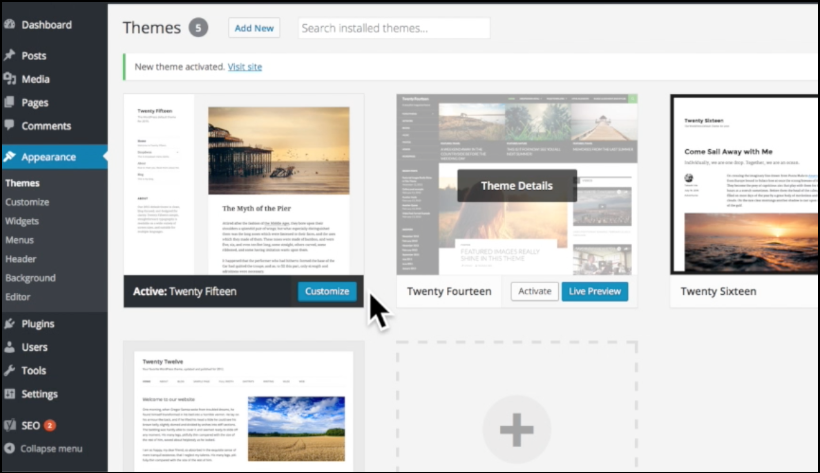
Task: Click the Tools wrench icon
Action: (x=9, y=370)
